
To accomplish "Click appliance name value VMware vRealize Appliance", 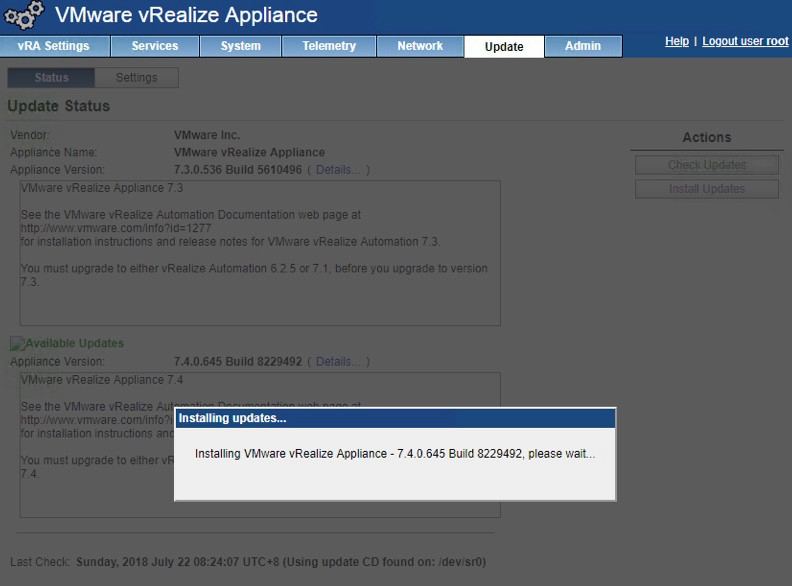I will 250,153.
